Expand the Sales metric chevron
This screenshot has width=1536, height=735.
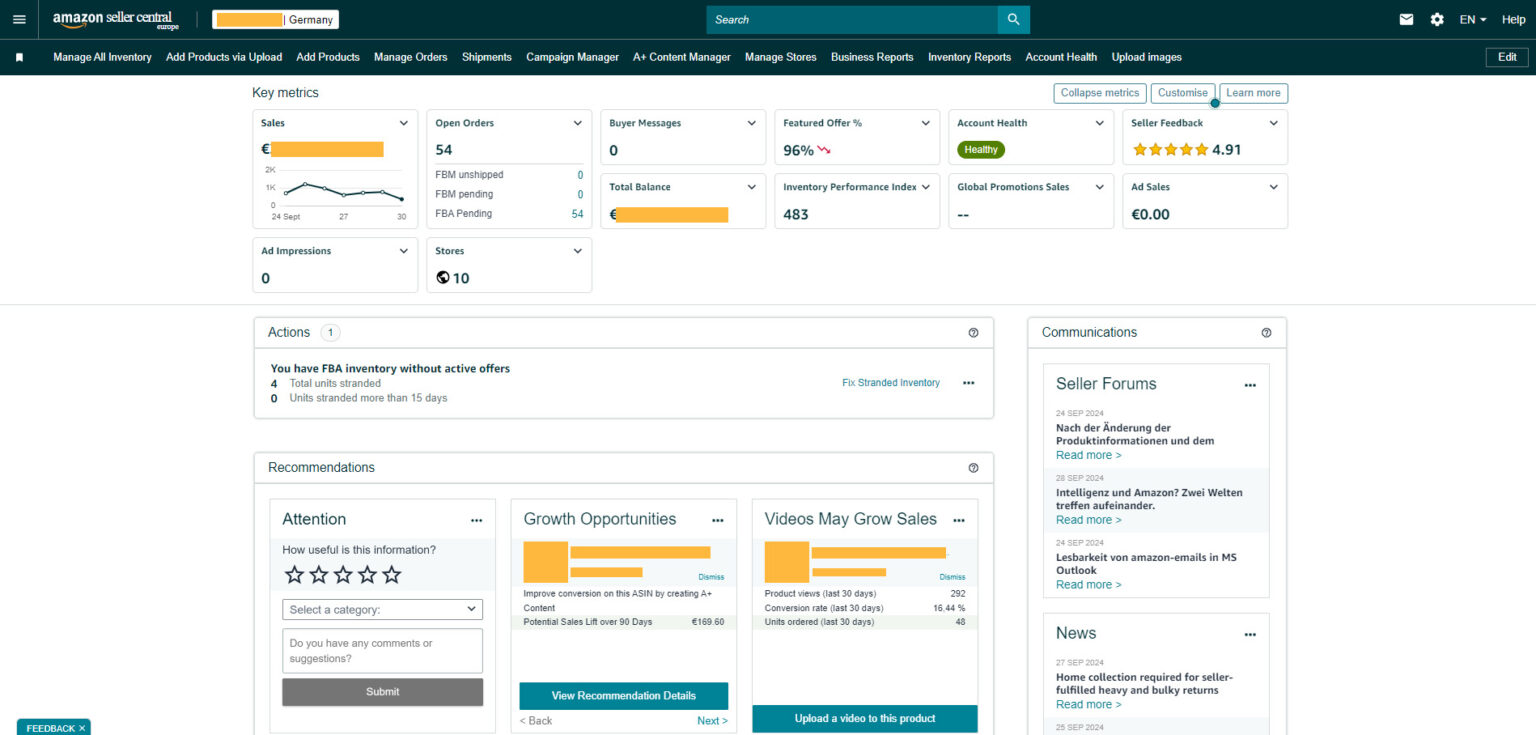(403, 123)
